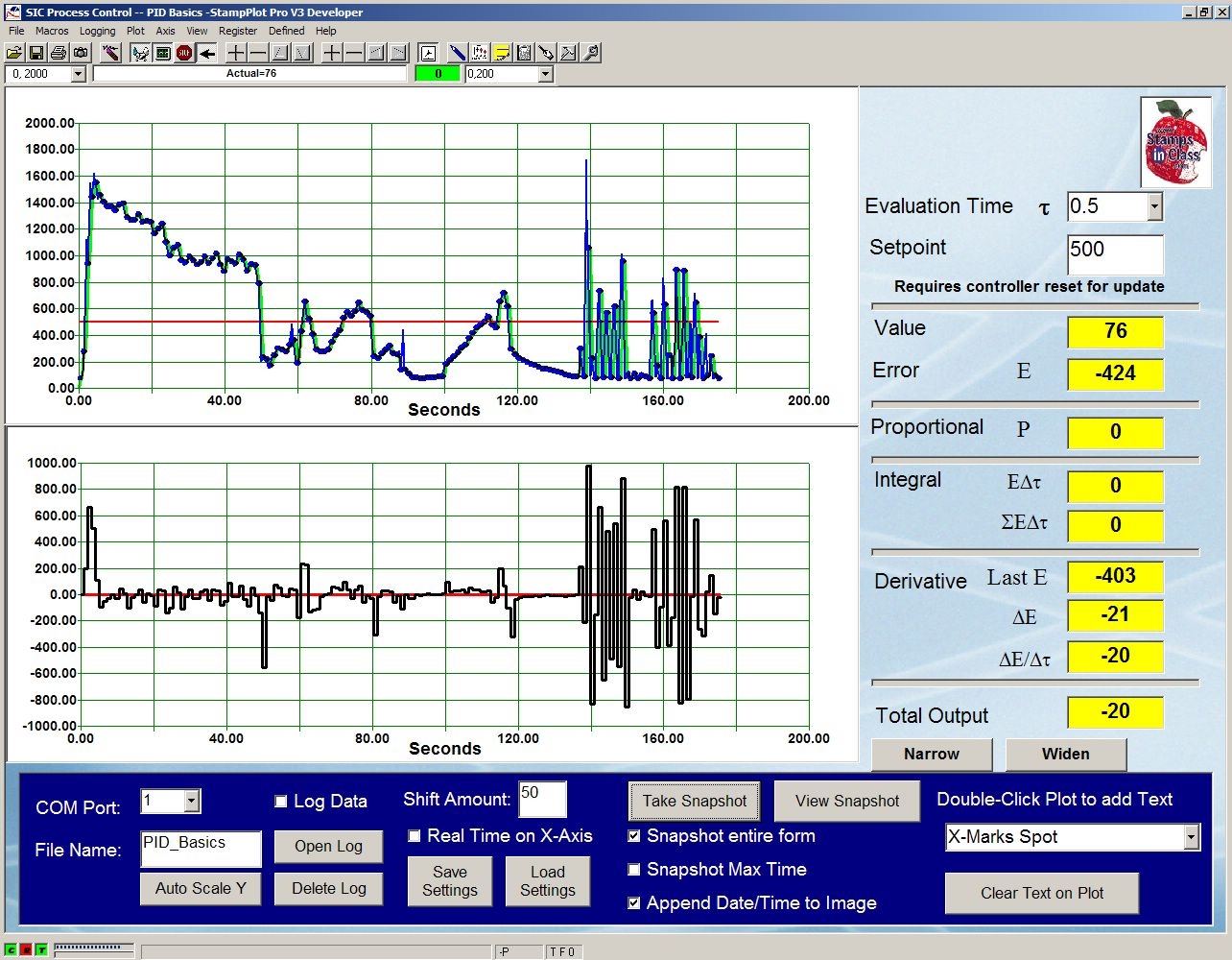The width and height of the screenshot is (1232, 960).
Task: Click the green C status indicator
Action: [x=11, y=950]
